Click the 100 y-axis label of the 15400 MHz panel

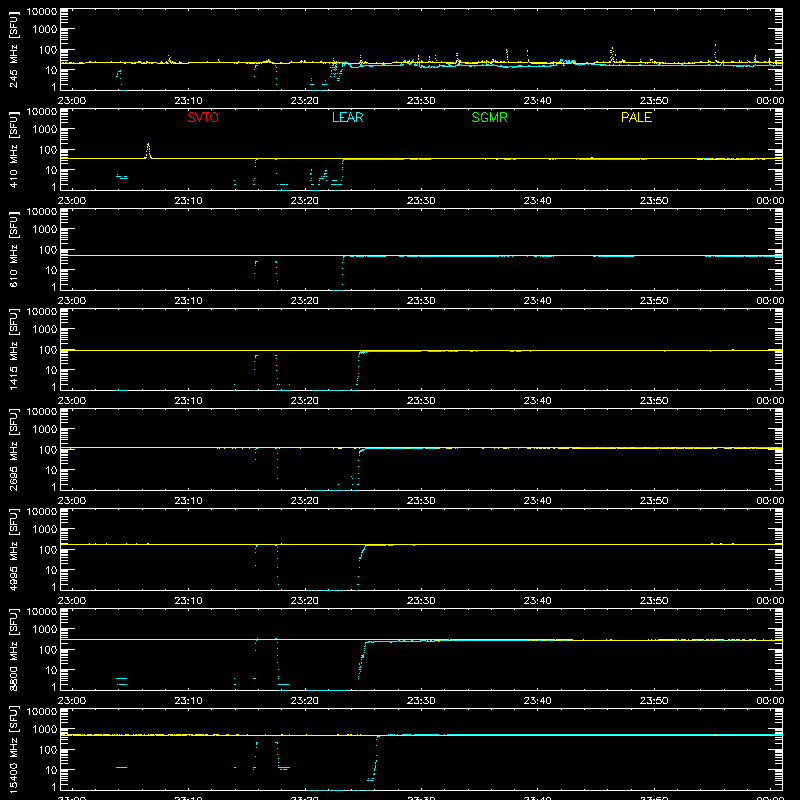click(x=47, y=750)
